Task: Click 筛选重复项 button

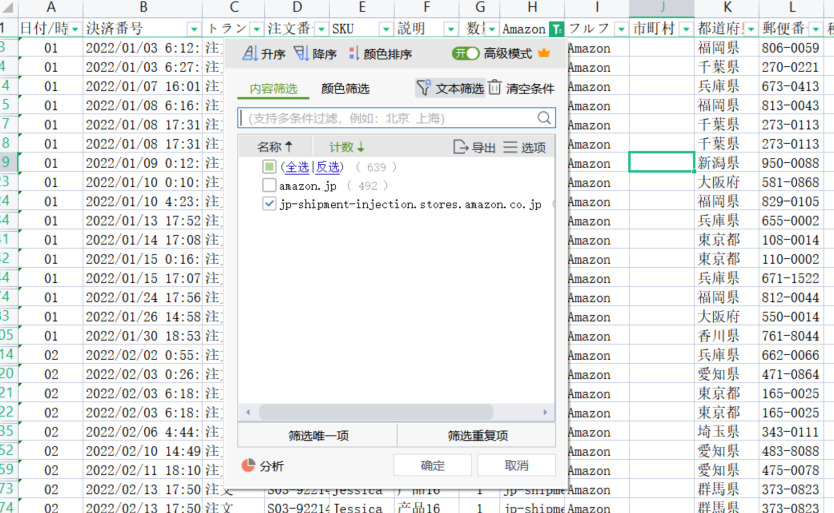Action: tap(477, 435)
